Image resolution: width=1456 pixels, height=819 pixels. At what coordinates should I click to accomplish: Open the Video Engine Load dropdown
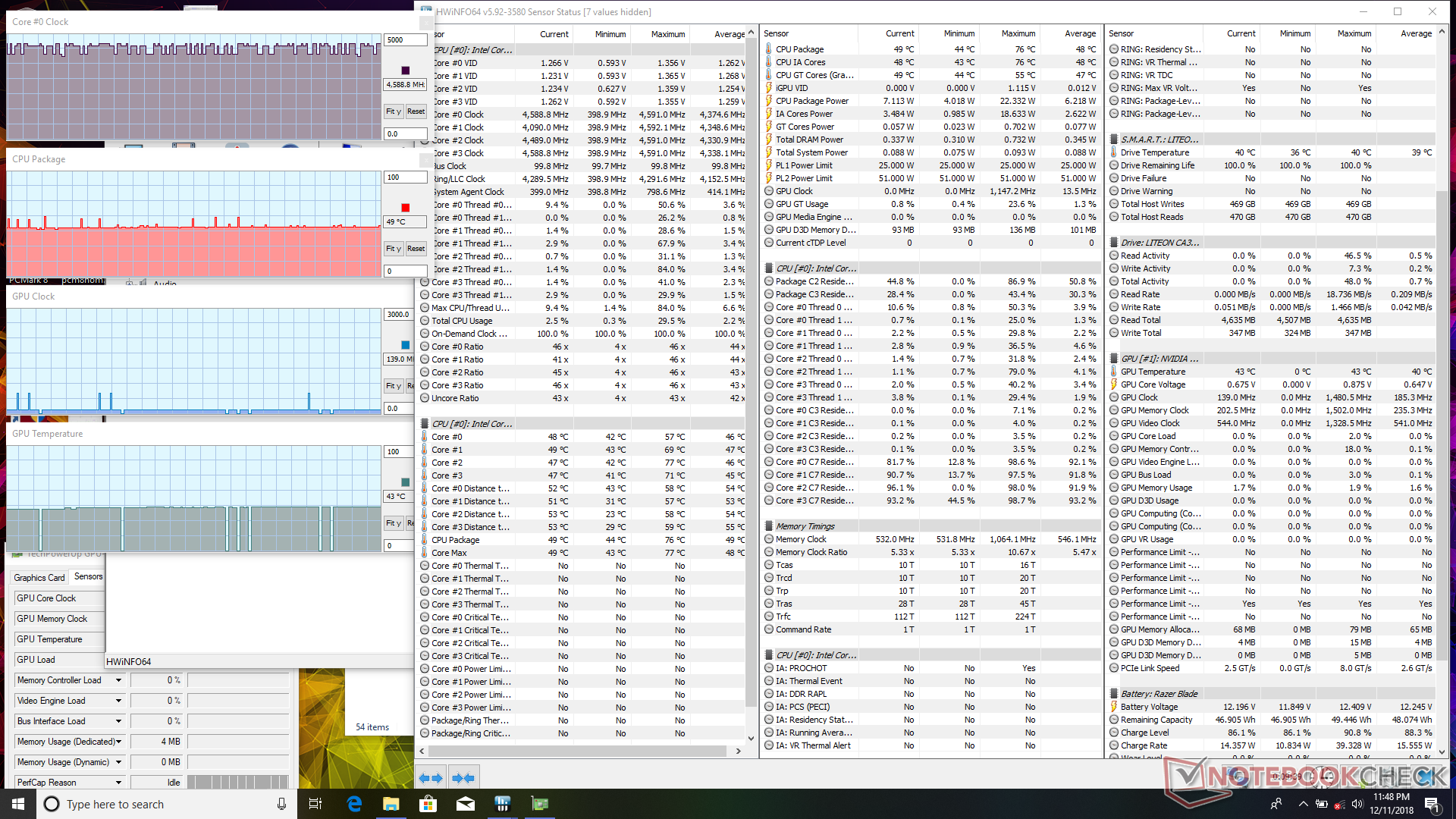[x=118, y=701]
